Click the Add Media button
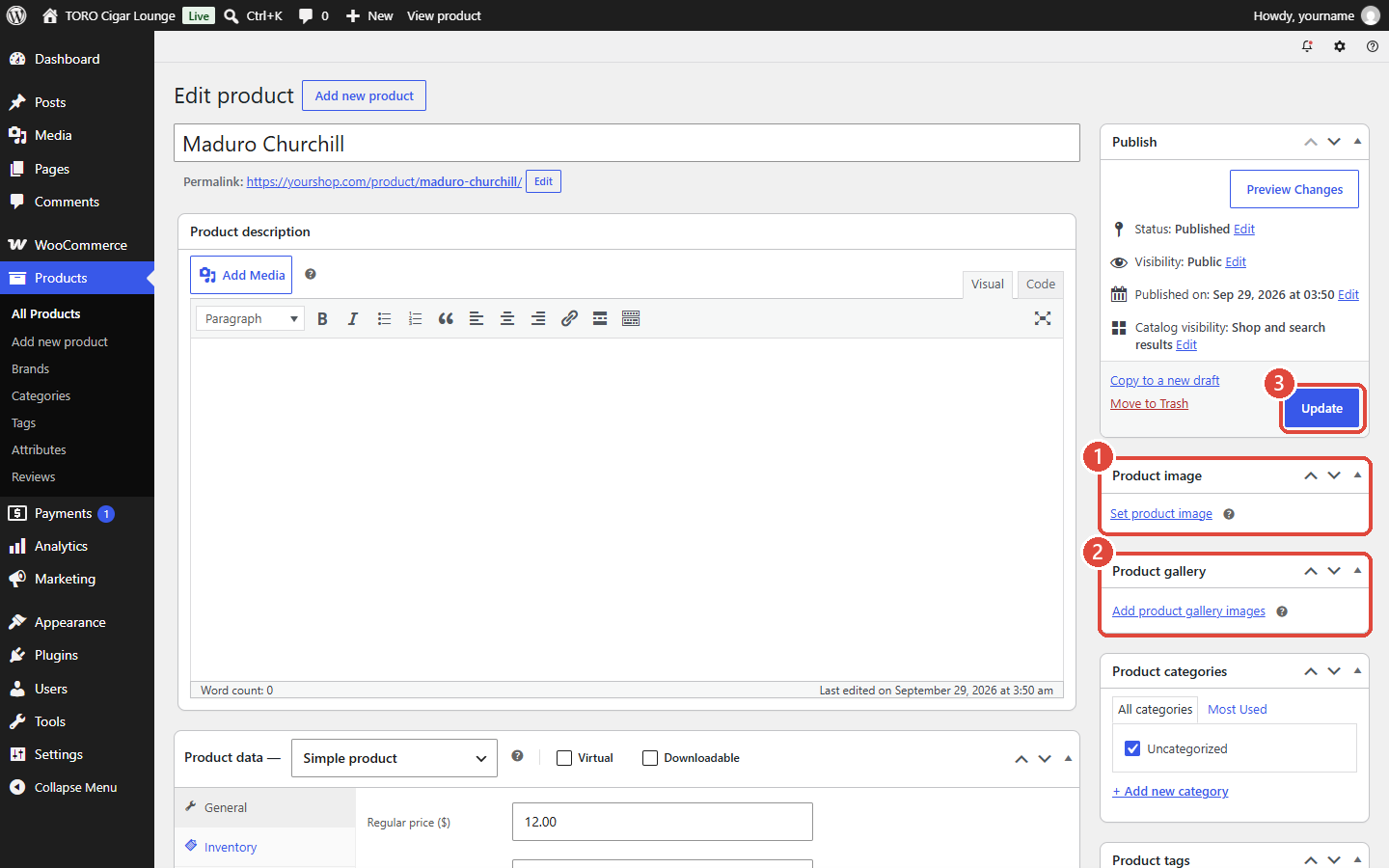 241,275
